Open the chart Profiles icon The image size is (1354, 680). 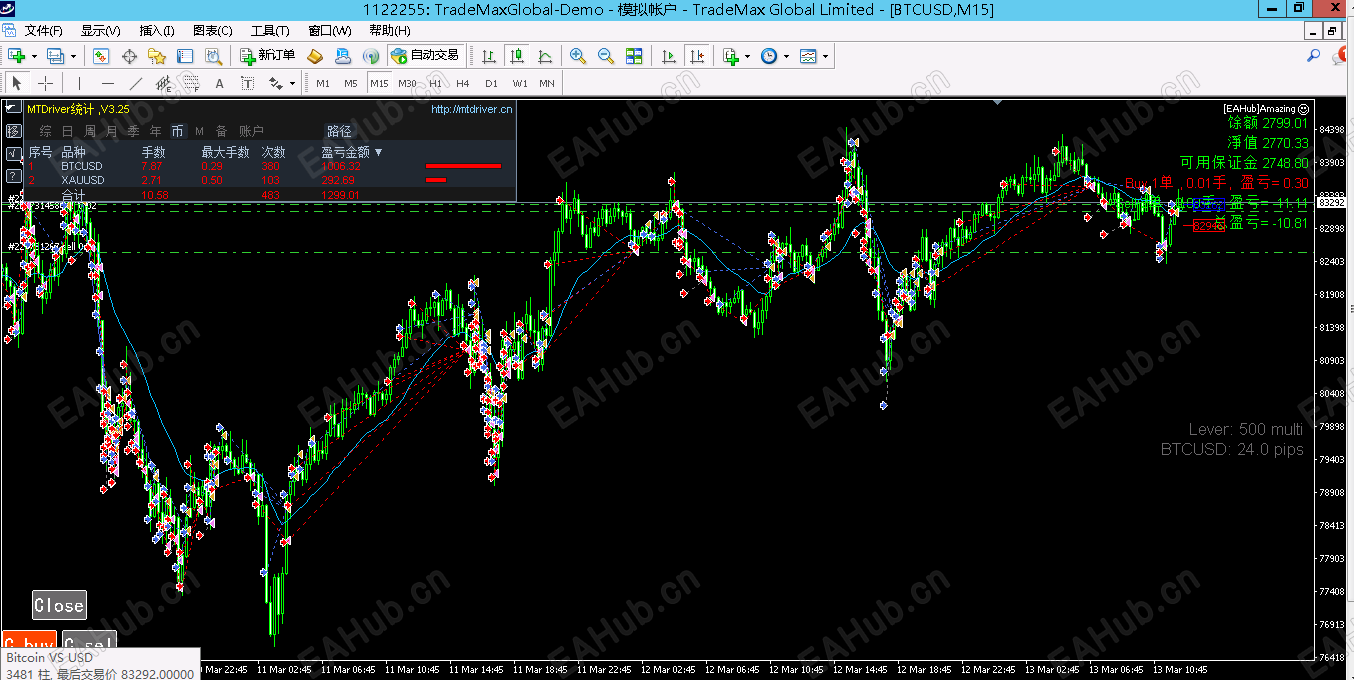point(55,56)
